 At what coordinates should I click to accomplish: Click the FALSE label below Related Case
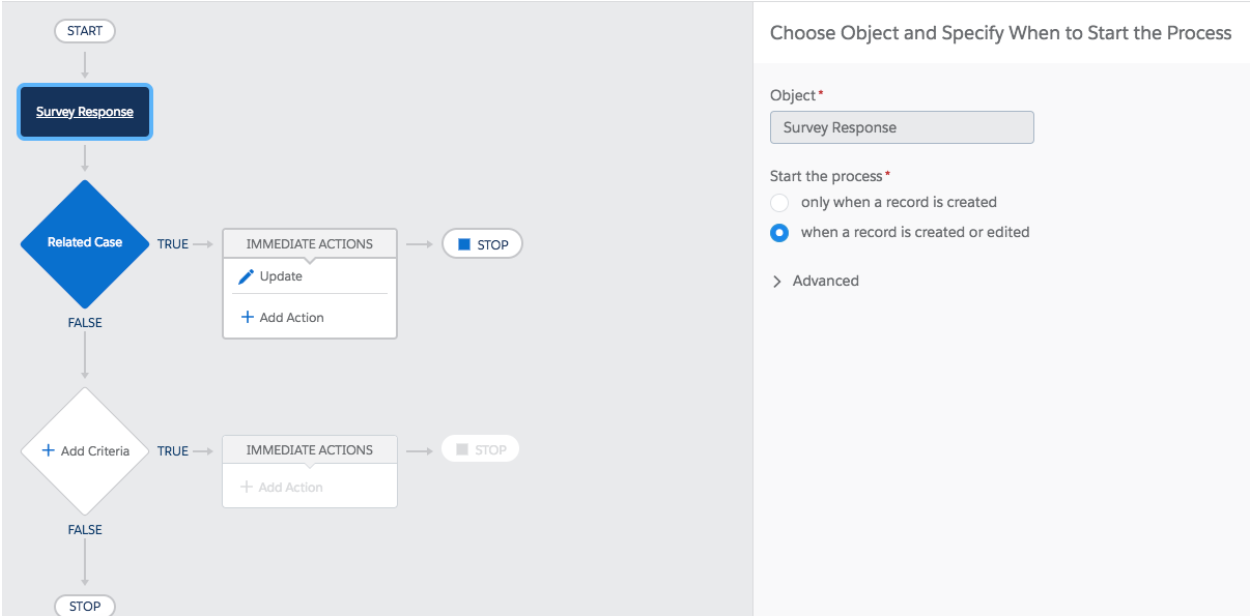tap(85, 323)
